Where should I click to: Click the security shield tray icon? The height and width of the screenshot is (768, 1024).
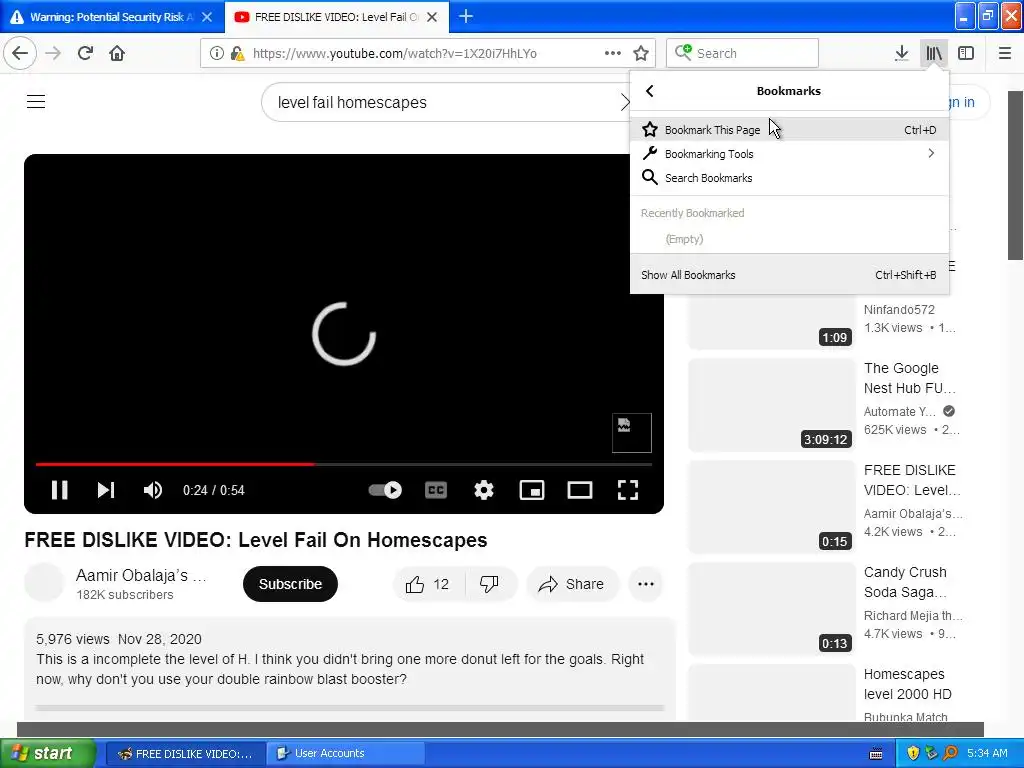pos(913,753)
